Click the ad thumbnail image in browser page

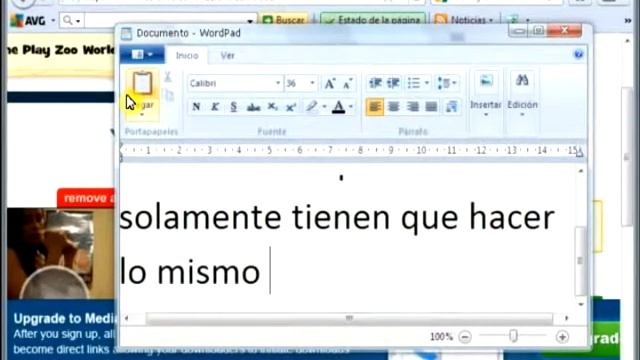(61, 253)
